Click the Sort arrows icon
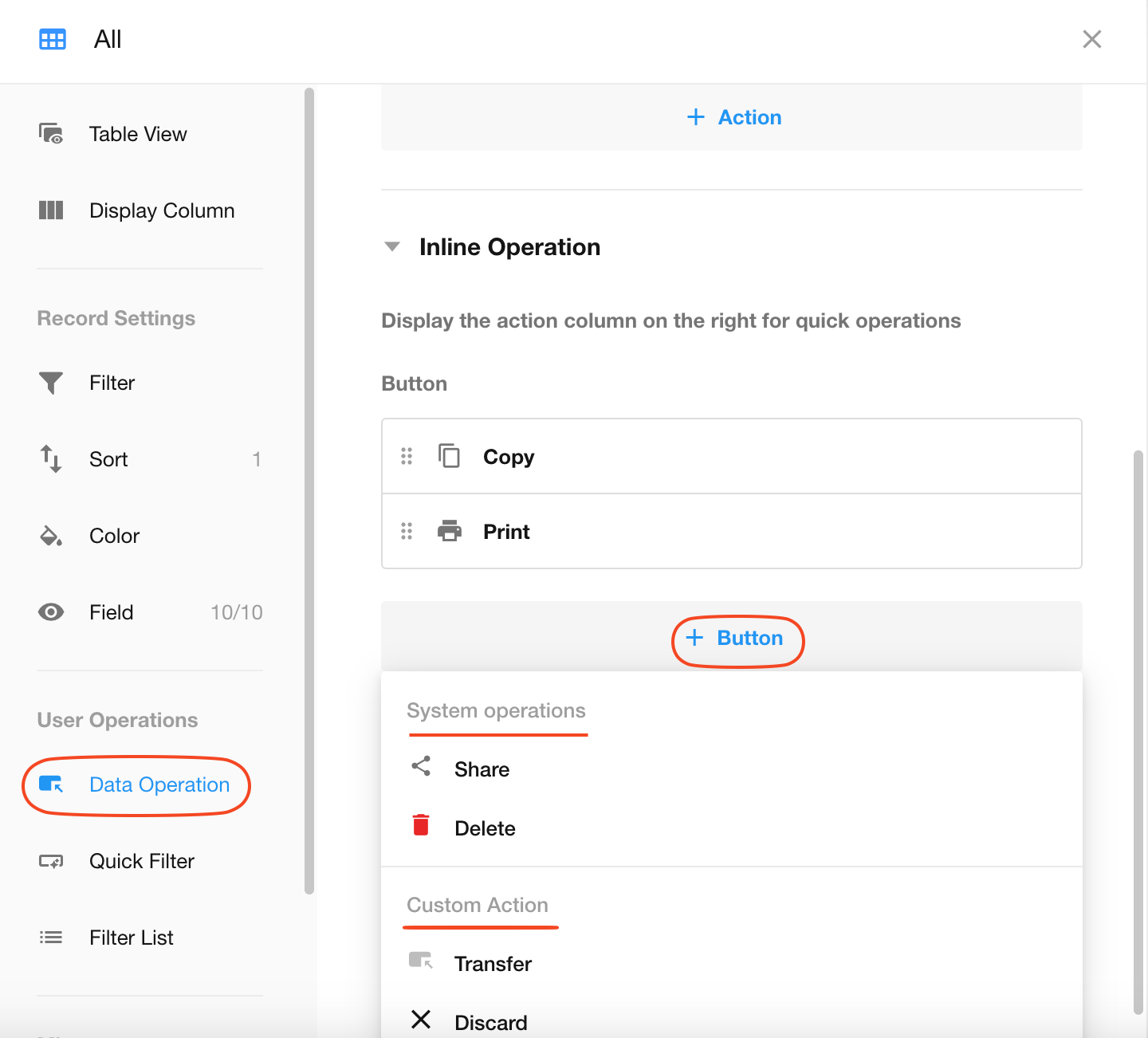 [51, 459]
